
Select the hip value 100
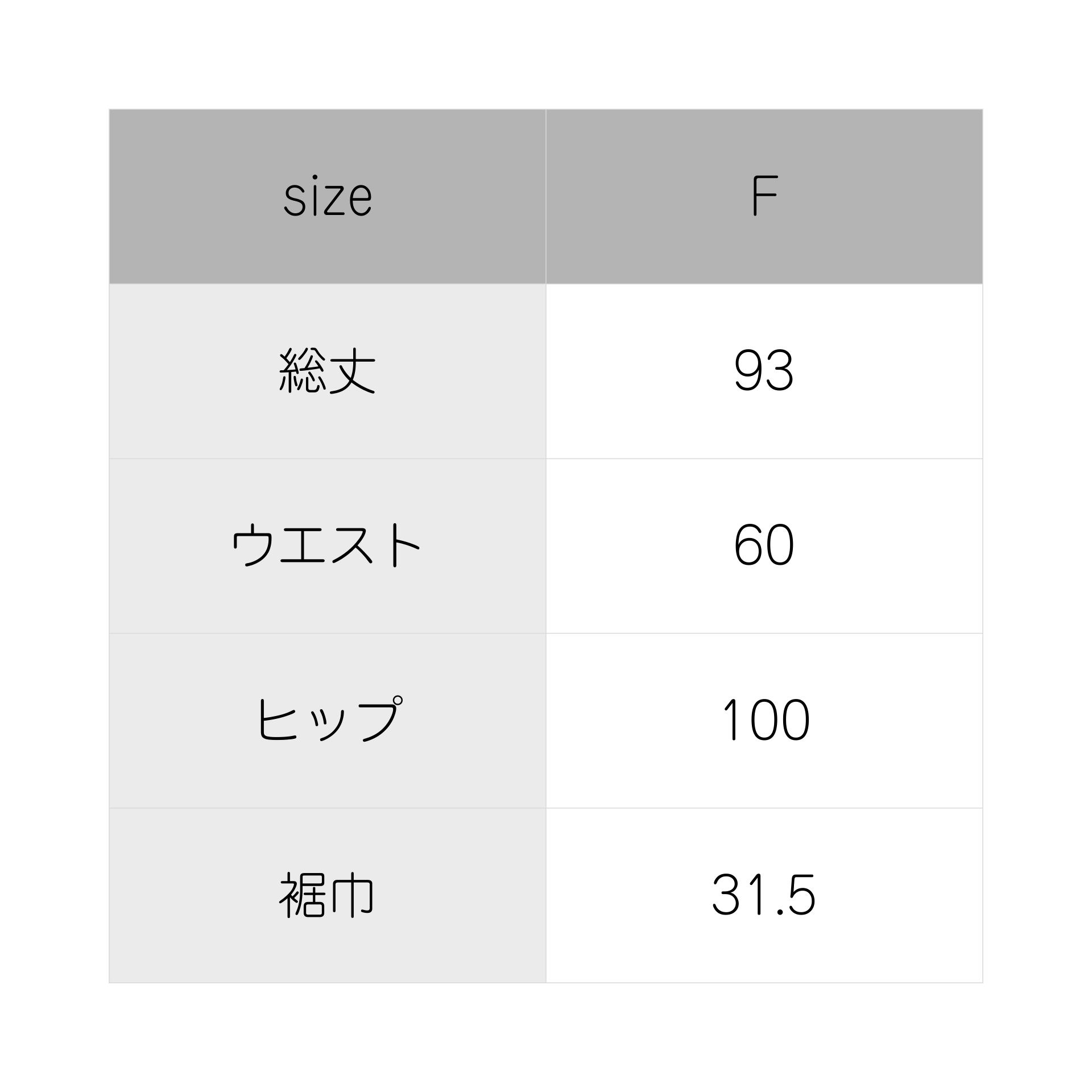pos(765,720)
